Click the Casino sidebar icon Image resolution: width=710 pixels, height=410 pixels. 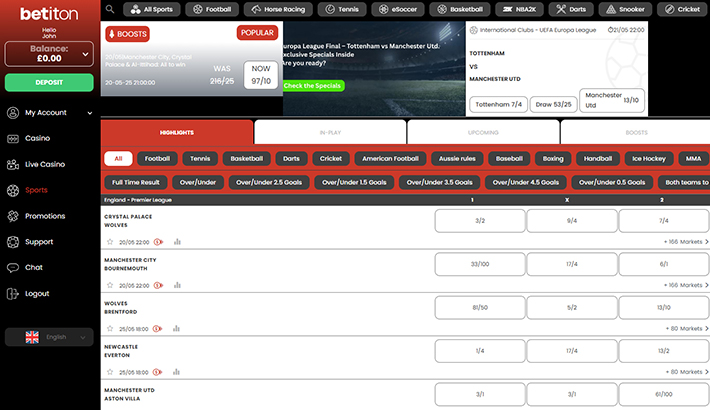[13, 139]
